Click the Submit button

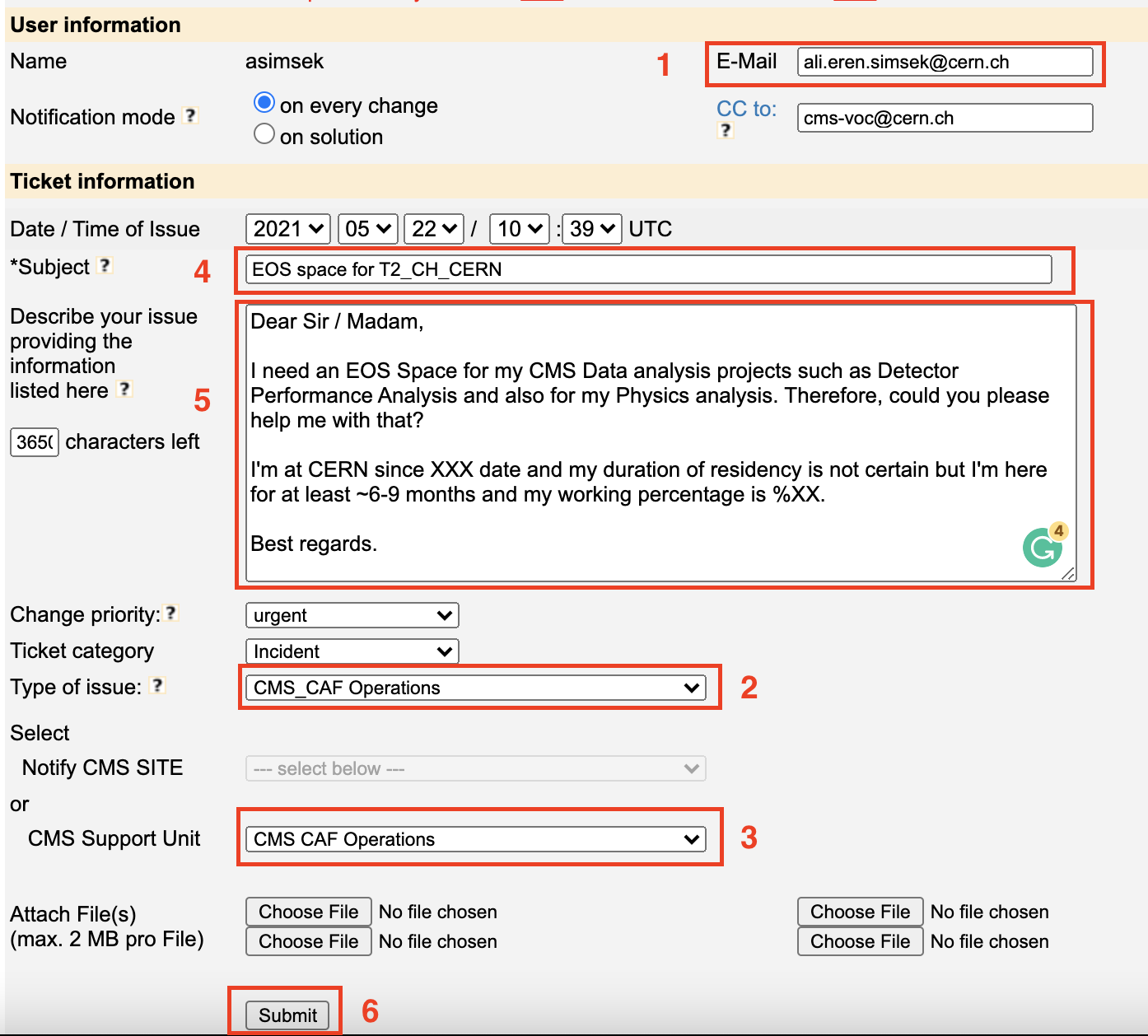[x=287, y=1015]
